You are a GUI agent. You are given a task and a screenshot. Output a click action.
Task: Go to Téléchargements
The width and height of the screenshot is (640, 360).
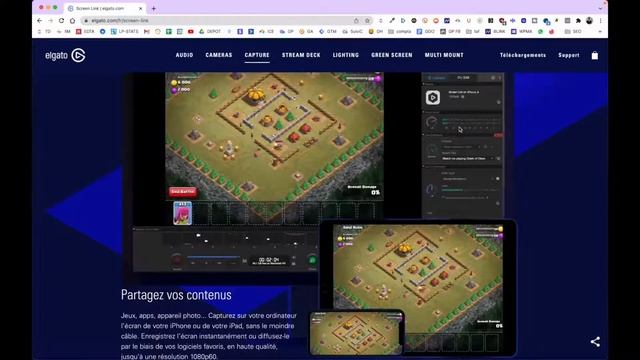tap(523, 55)
